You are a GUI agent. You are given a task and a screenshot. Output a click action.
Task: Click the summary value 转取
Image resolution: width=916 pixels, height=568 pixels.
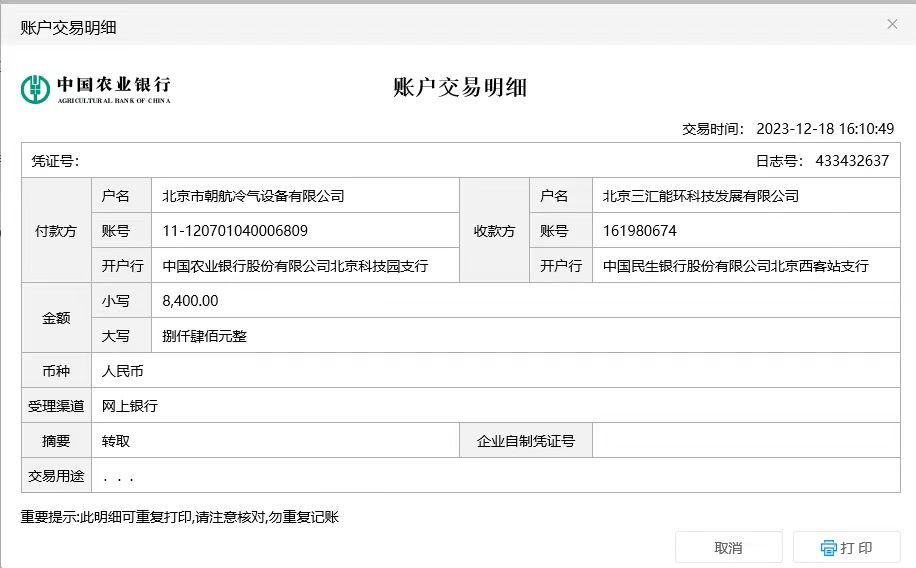pyautogui.click(x=116, y=441)
